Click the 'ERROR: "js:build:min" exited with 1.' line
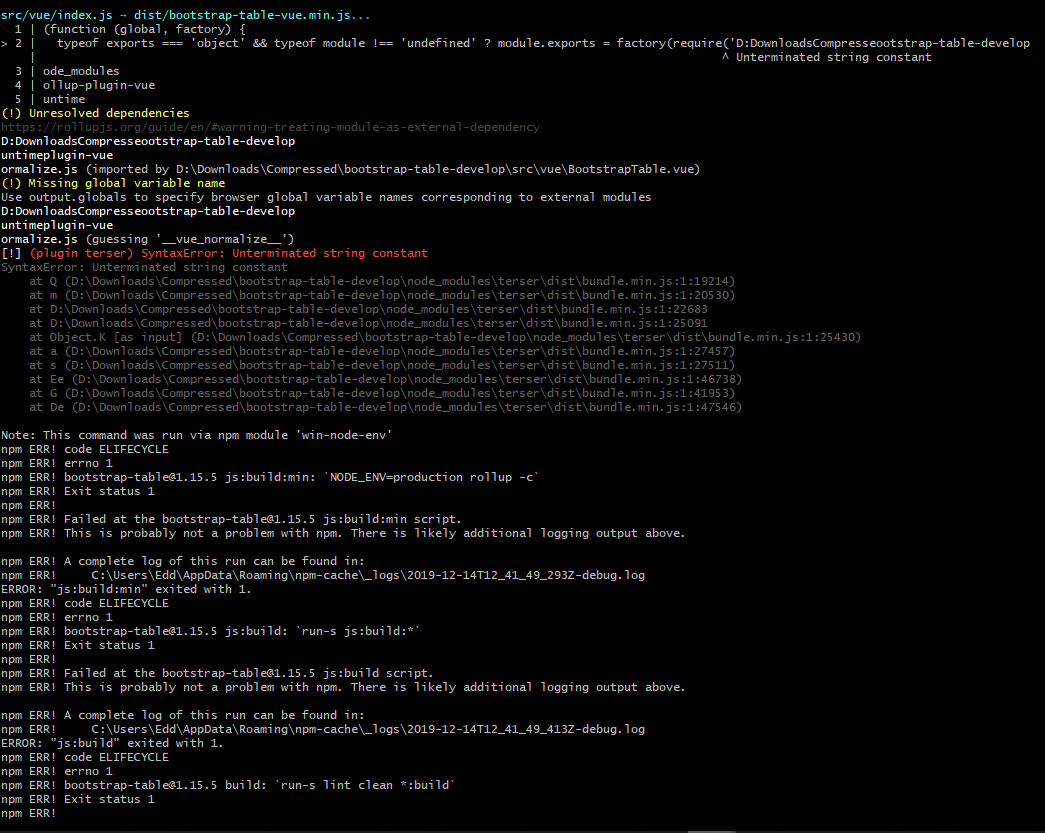Viewport: 1045px width, 833px height. (127, 589)
